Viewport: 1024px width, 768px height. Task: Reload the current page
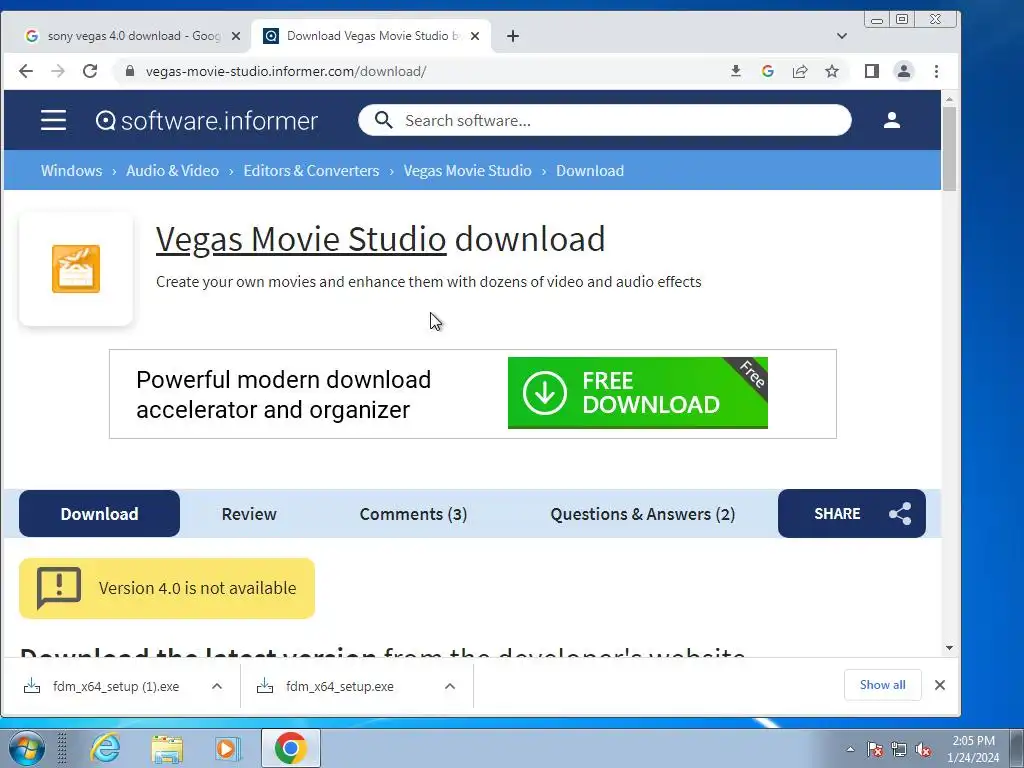[x=90, y=71]
